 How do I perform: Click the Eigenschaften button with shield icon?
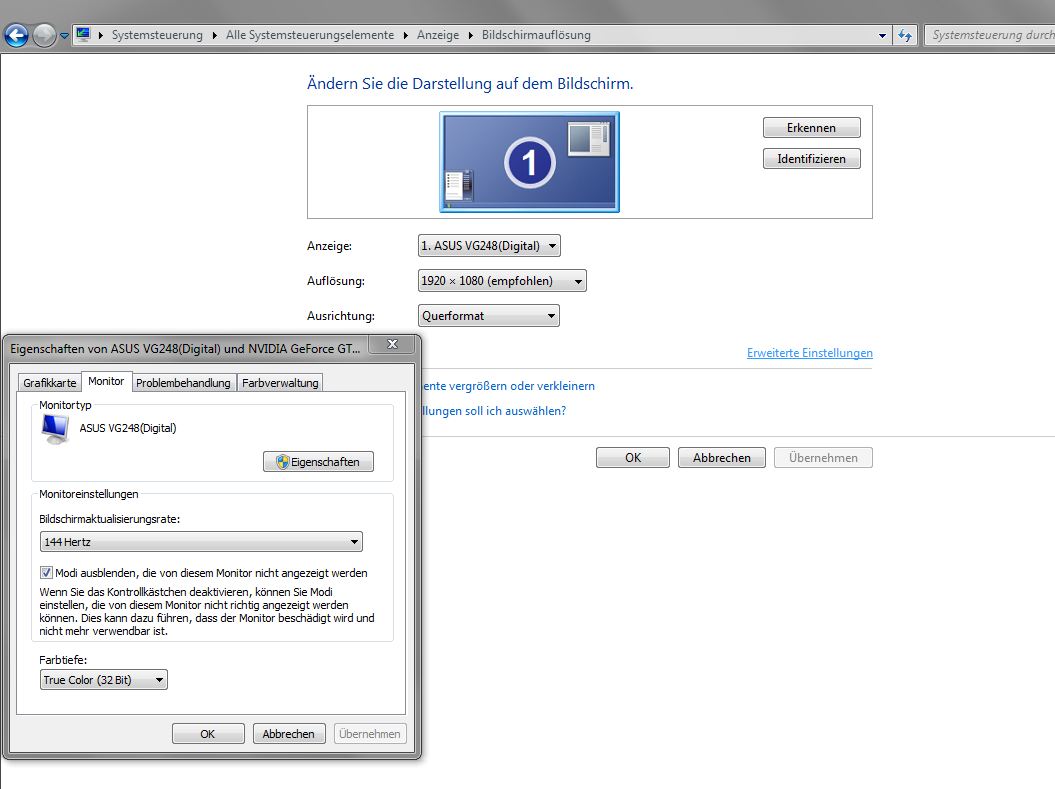click(x=318, y=461)
